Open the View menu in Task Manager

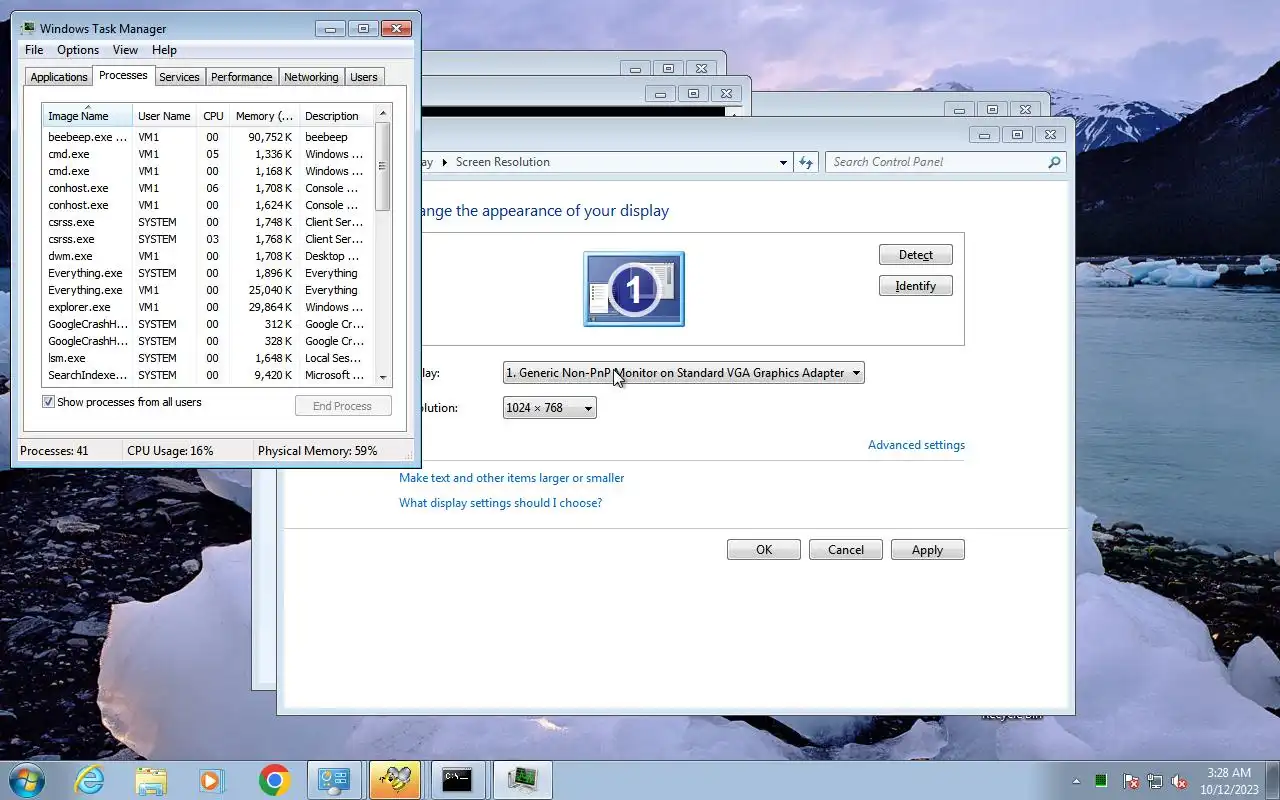pos(125,50)
